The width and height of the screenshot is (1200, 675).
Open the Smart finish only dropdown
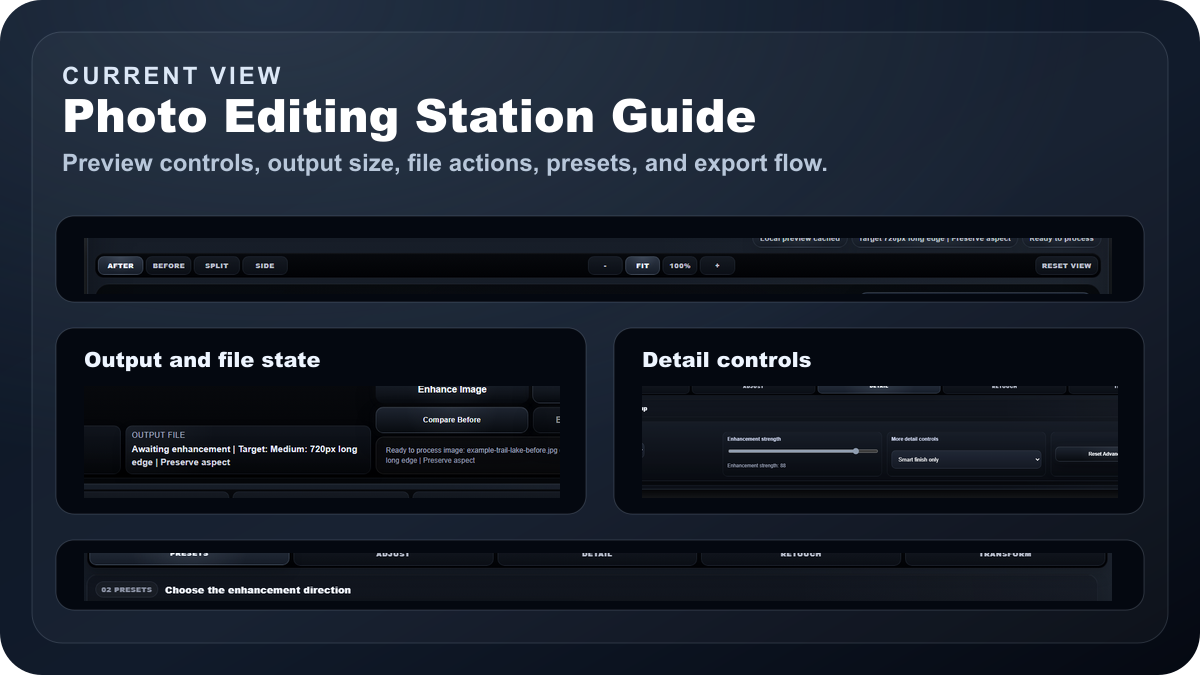click(966, 459)
